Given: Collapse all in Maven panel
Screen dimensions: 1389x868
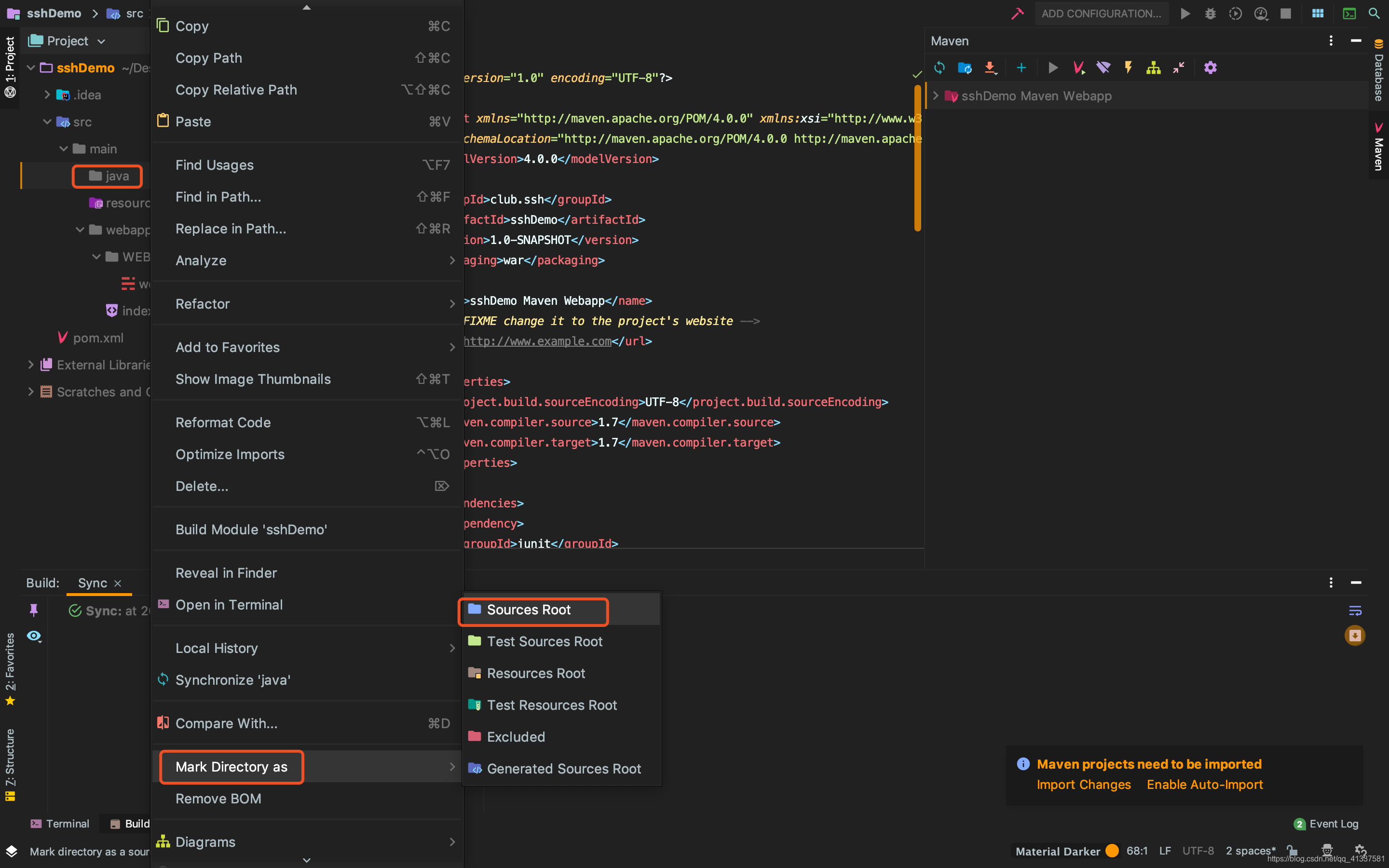Looking at the screenshot, I should 1178,68.
